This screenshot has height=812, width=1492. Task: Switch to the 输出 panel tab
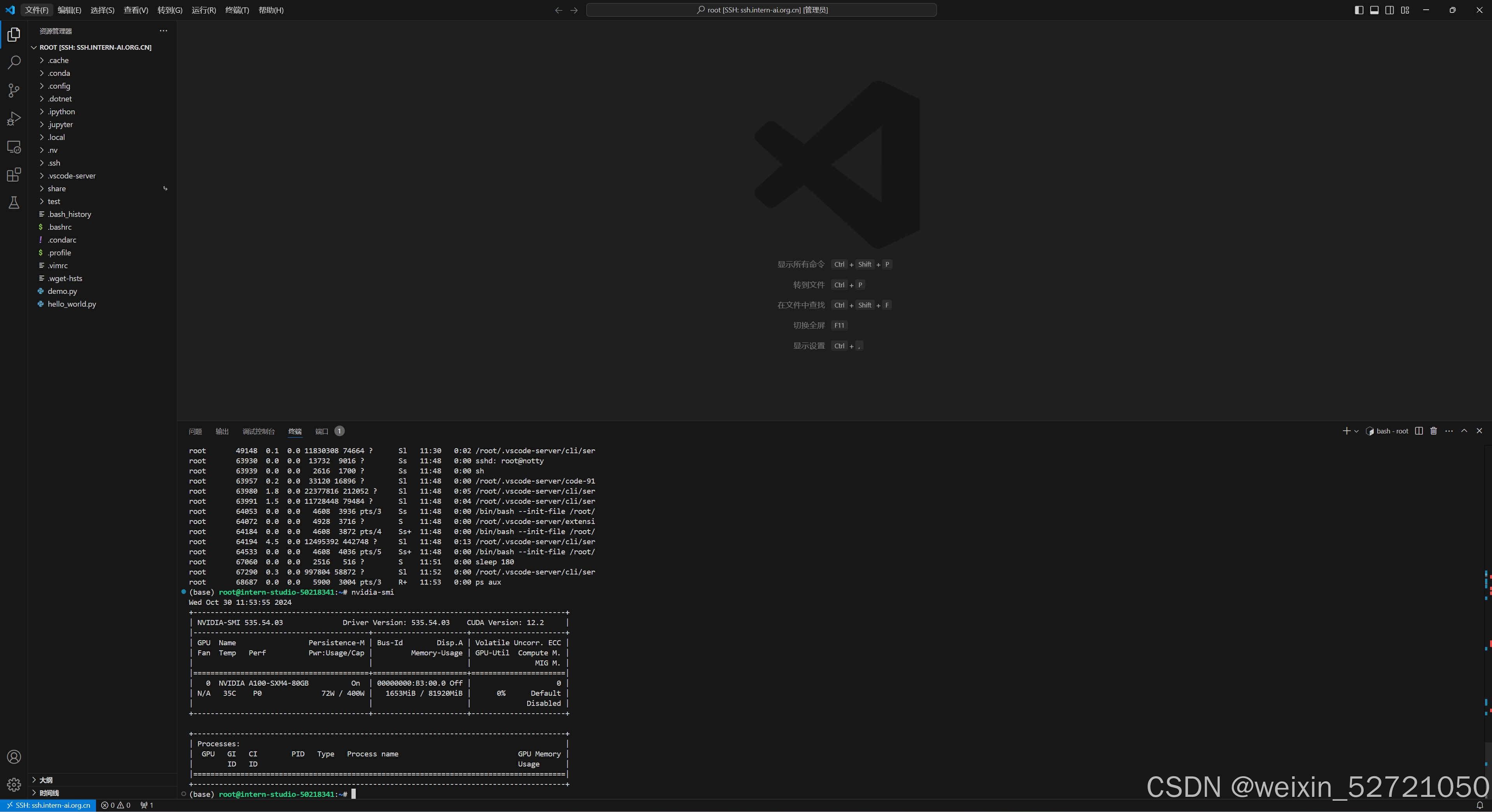point(222,431)
